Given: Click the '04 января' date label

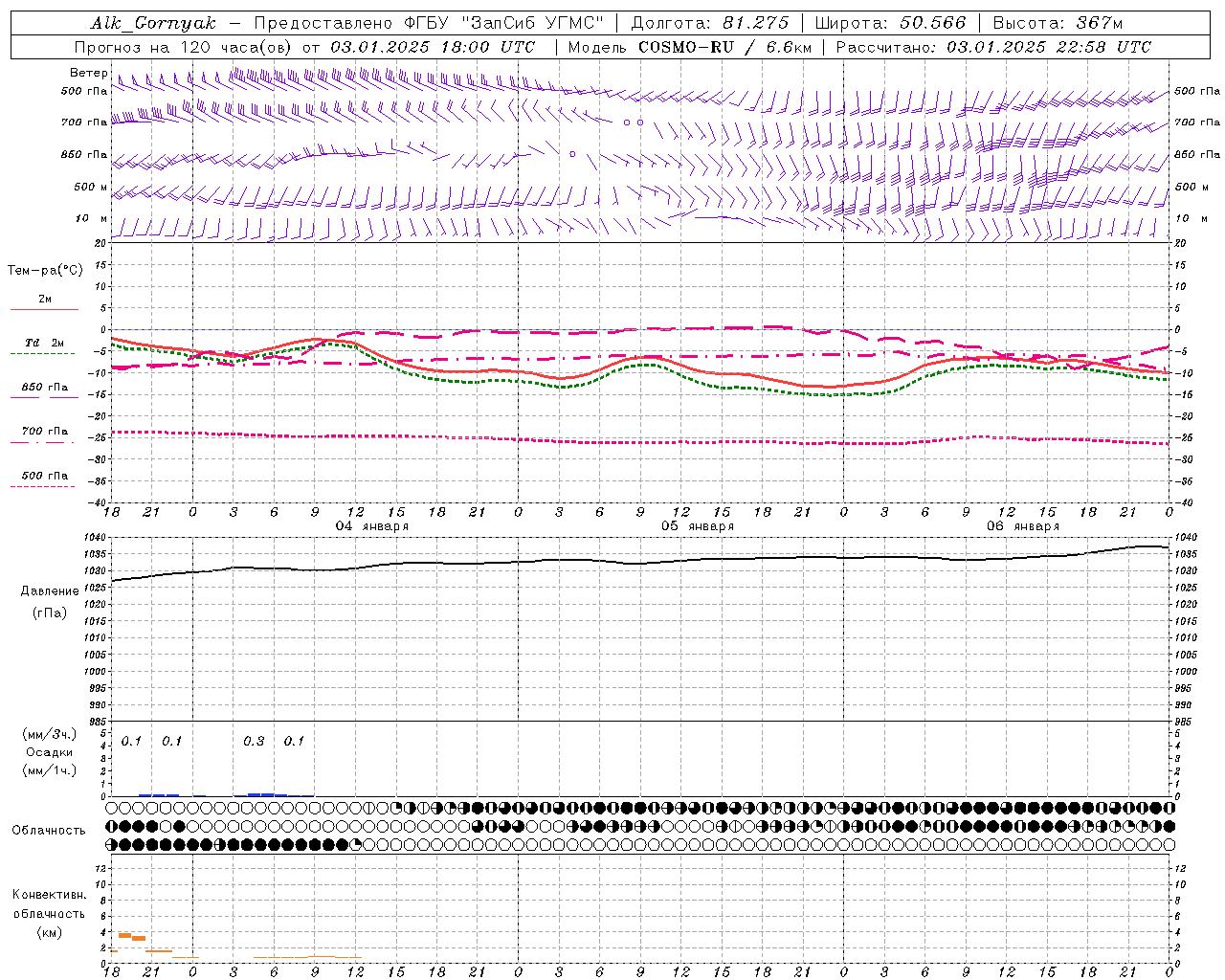Looking at the screenshot, I should pyautogui.click(x=371, y=526).
